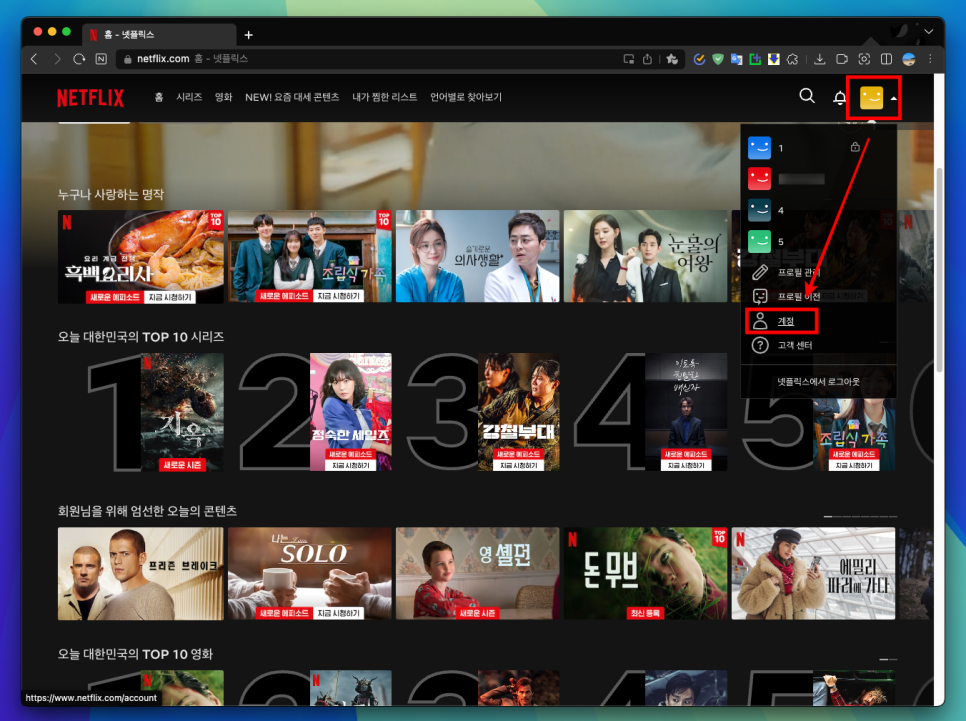Open the 에밀리 파리에 가다 thumbnail
The image size is (966, 721).
(x=813, y=574)
